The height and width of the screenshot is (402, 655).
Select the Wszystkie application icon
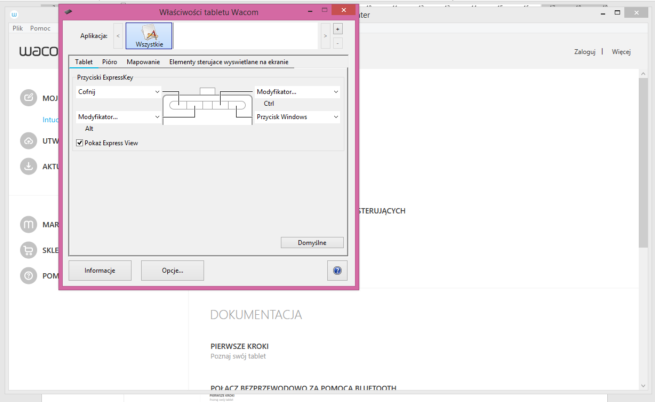pyautogui.click(x=148, y=35)
